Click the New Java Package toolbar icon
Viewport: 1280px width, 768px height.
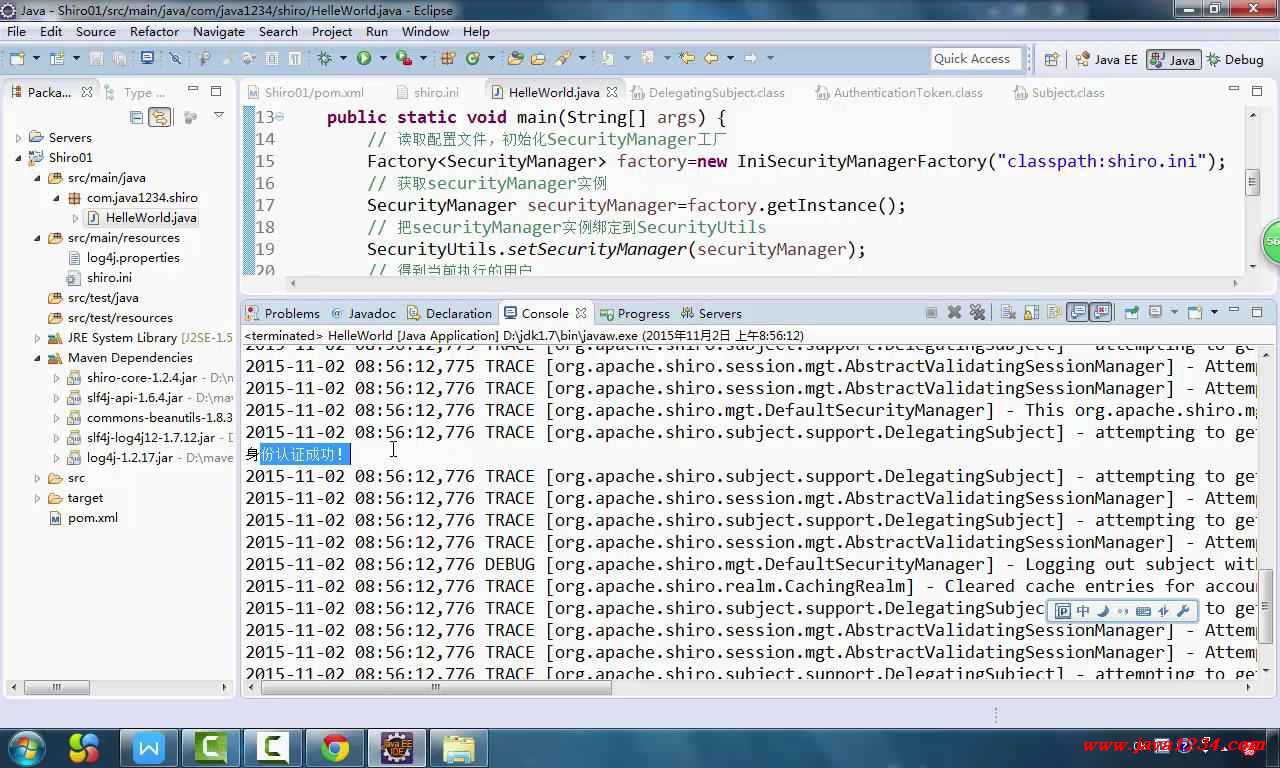coord(447,58)
